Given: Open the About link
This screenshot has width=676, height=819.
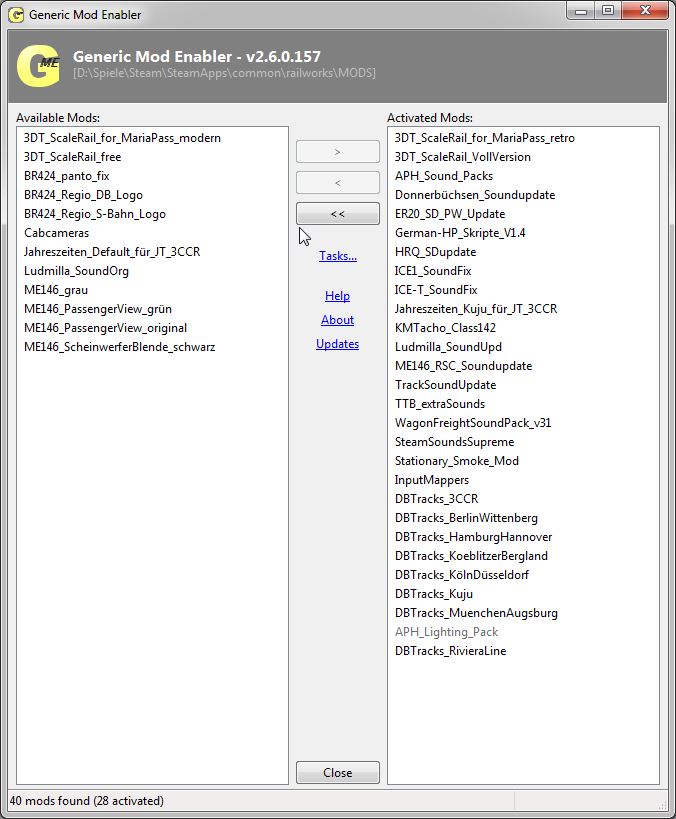Looking at the screenshot, I should [337, 320].
